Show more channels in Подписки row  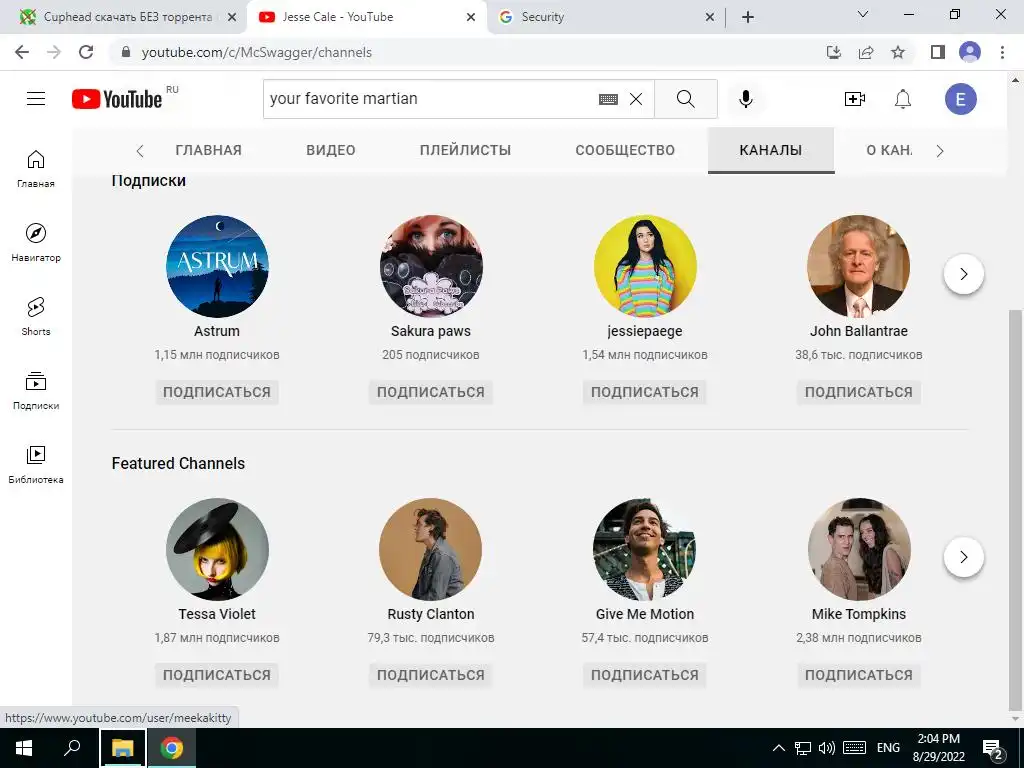click(964, 274)
